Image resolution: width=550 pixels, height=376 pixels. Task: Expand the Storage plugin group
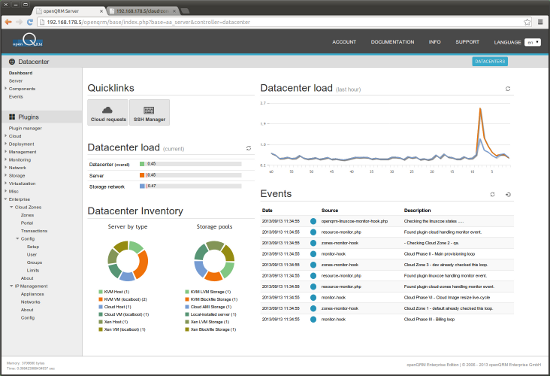pyautogui.click(x=6, y=175)
